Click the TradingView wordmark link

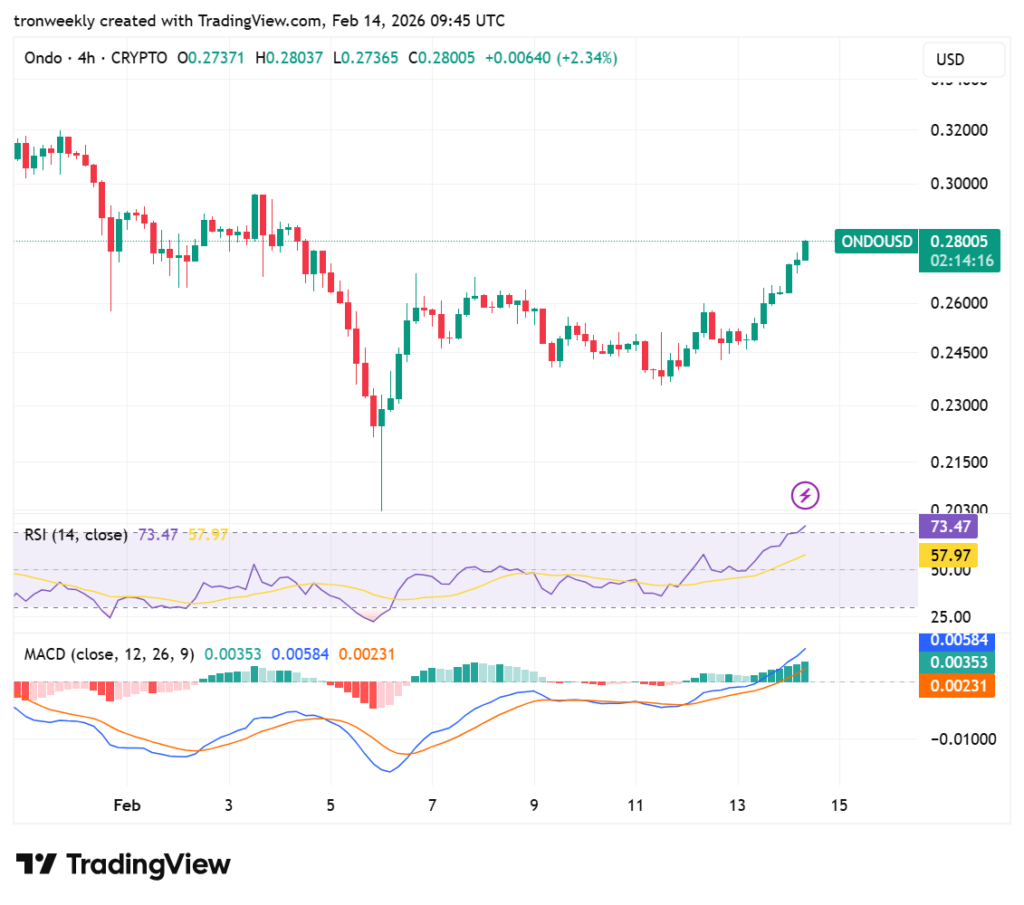click(148, 864)
